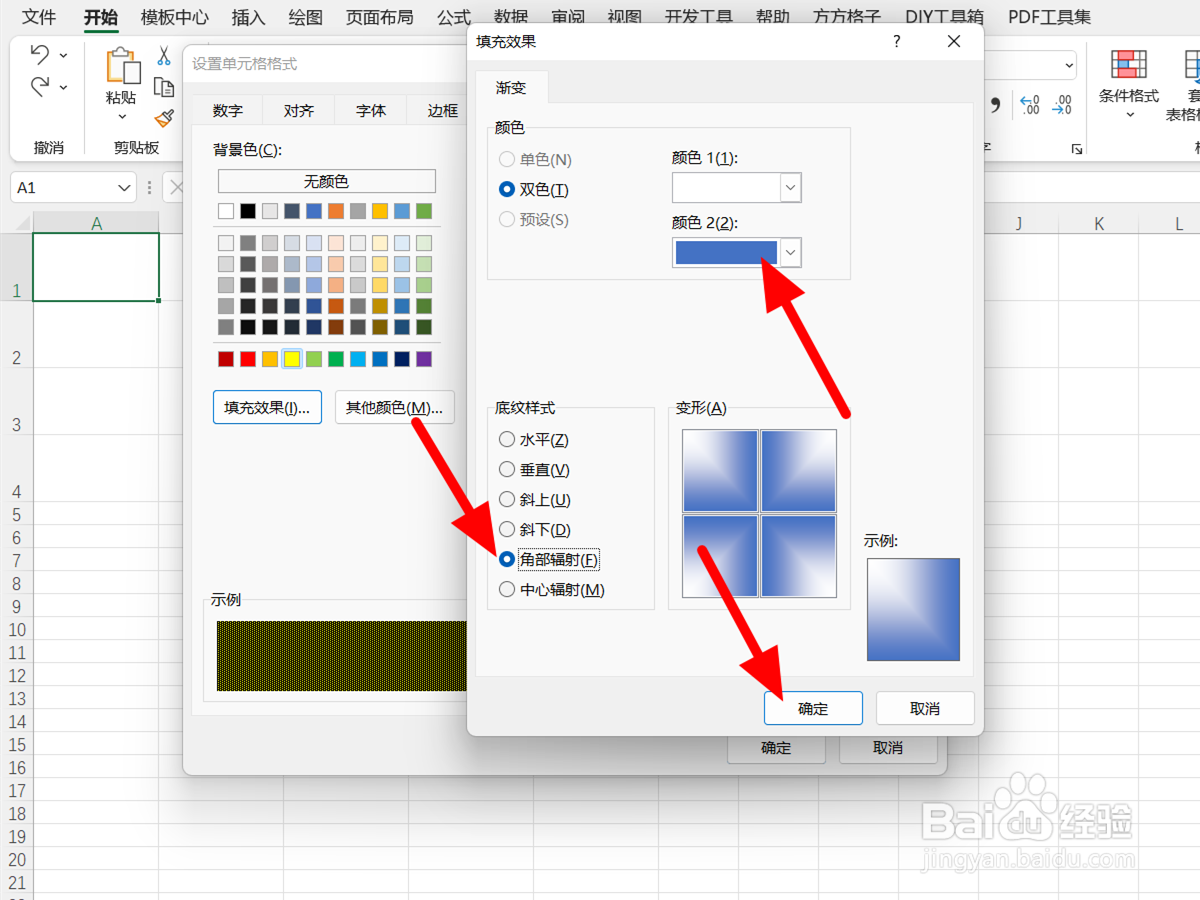
Task: Select the 斜上 diagonal up style
Action: pyautogui.click(x=507, y=500)
